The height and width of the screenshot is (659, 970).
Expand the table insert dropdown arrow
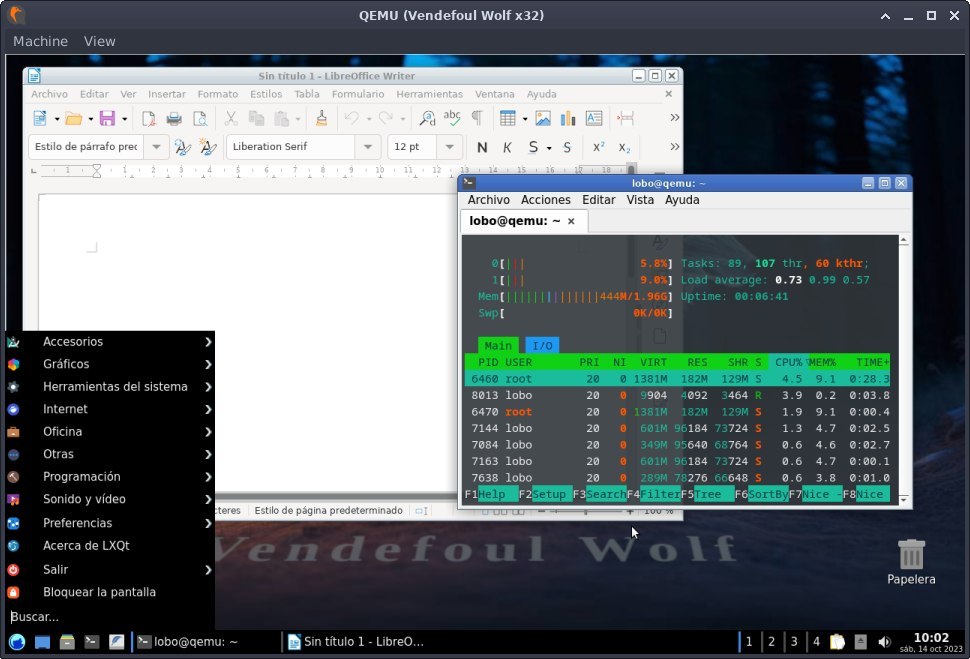[x=525, y=118]
